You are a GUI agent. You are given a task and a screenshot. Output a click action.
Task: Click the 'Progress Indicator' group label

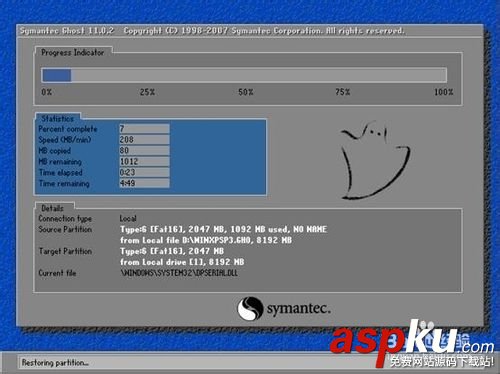click(x=73, y=52)
